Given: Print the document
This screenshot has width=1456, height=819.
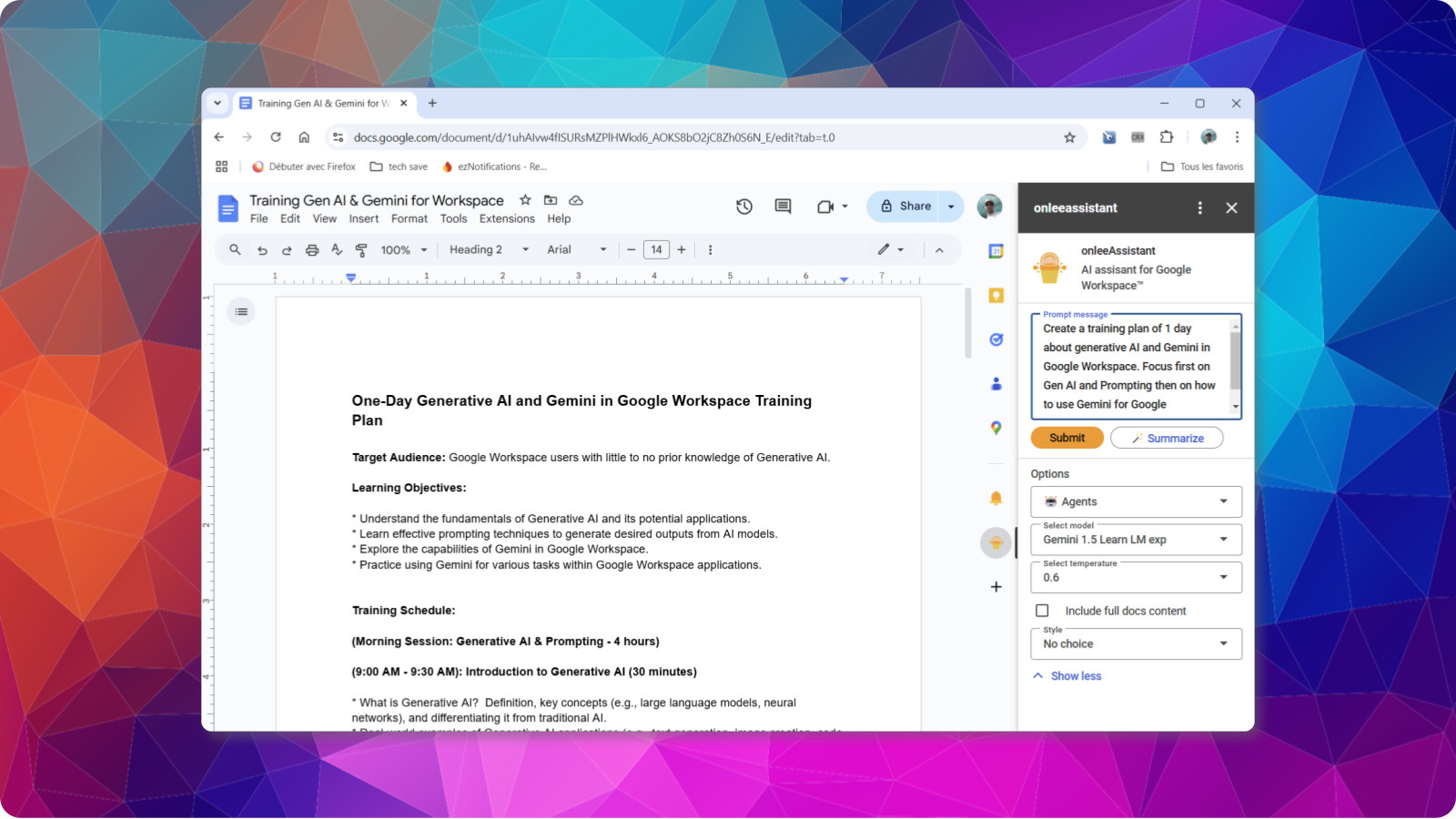Looking at the screenshot, I should [312, 250].
